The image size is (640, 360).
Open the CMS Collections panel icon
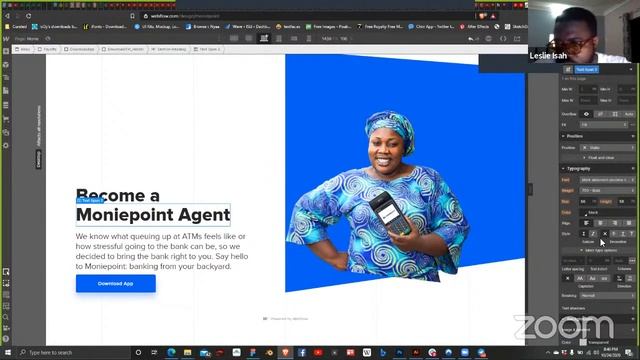pyautogui.click(x=6, y=105)
